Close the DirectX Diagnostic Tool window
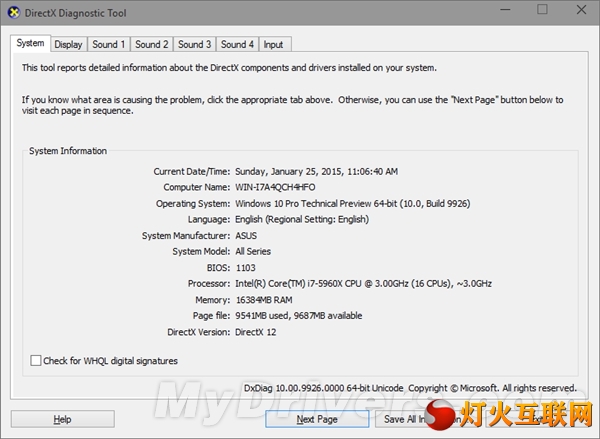Image resolution: width=600 pixels, height=439 pixels. tap(581, 10)
